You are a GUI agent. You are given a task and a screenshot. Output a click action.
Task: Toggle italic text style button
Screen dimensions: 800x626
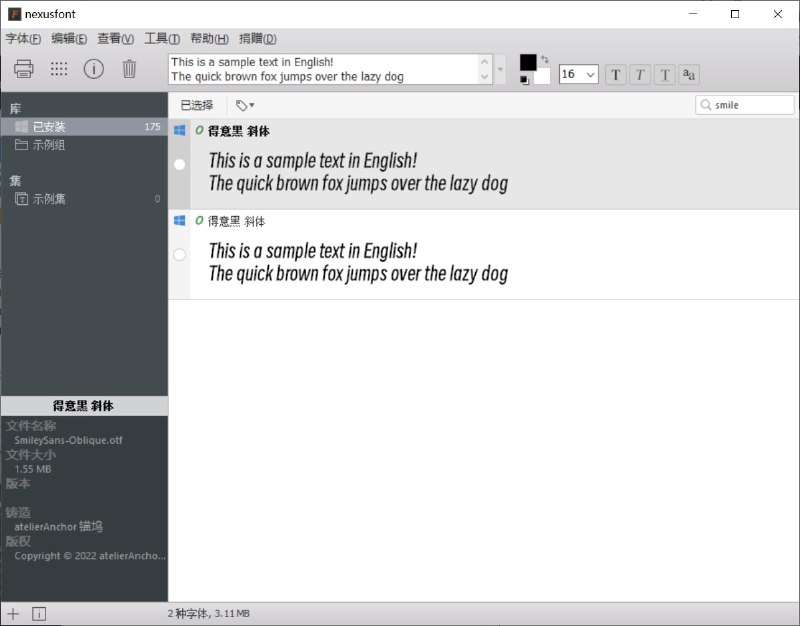640,74
